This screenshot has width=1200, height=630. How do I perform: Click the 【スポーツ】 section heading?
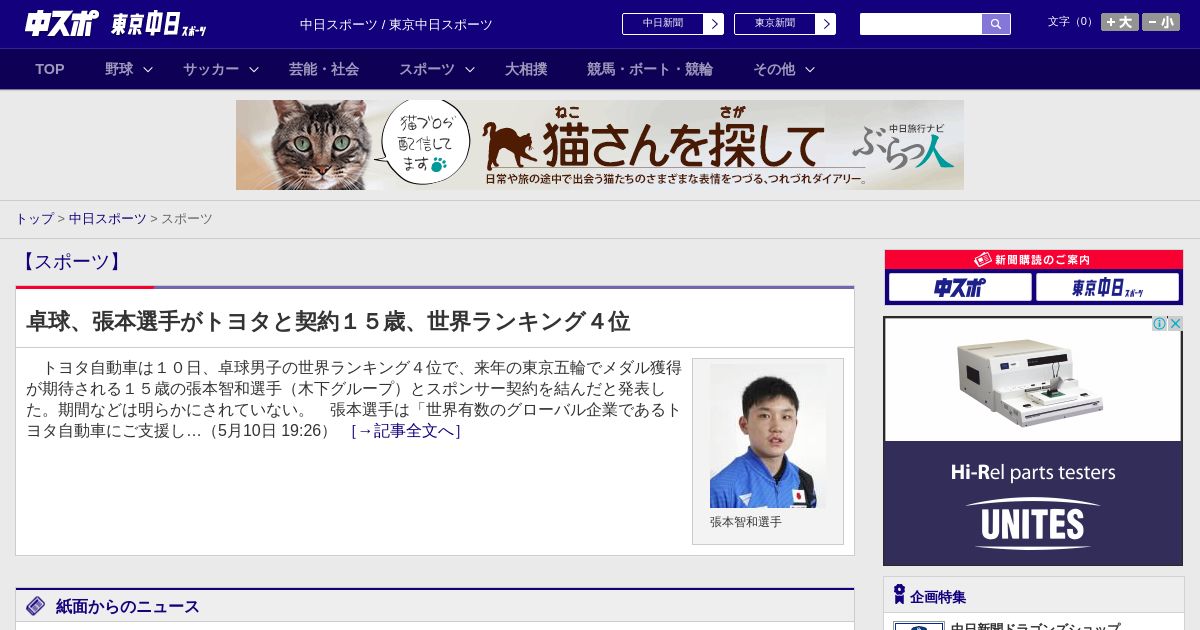(72, 262)
